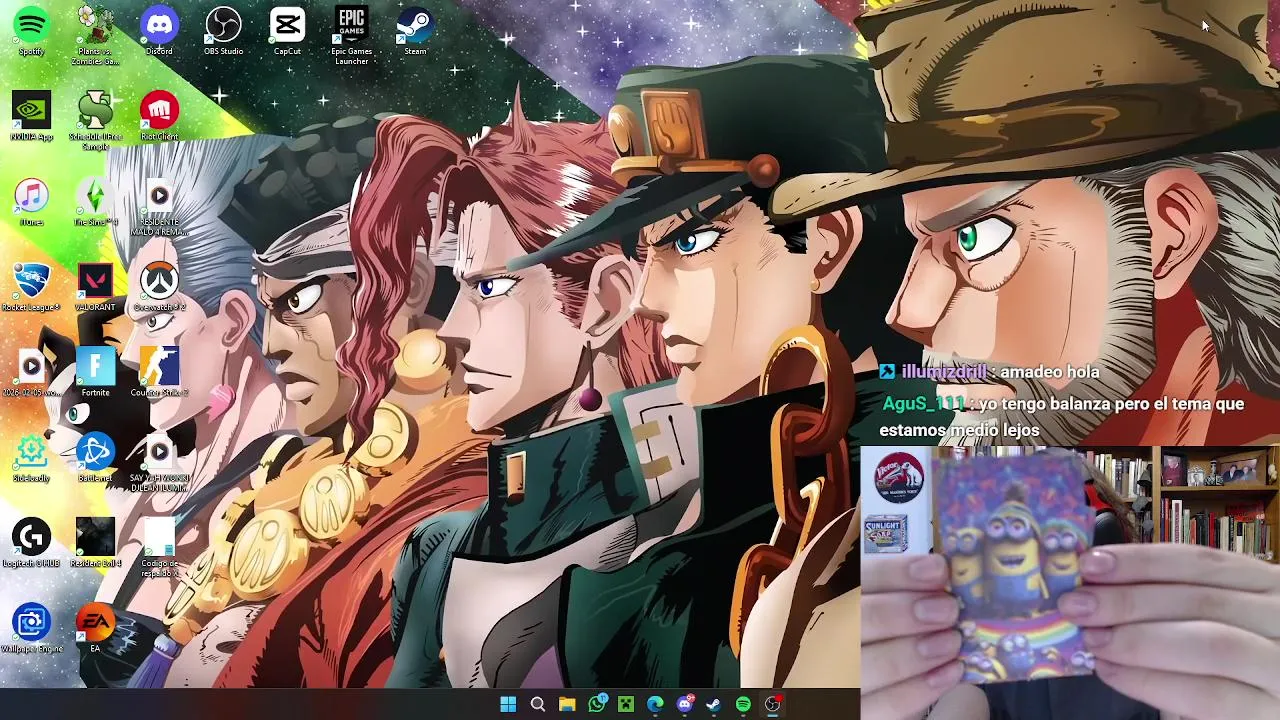1280x720 pixels.
Task: Open the Windows Start menu
Action: click(508, 704)
